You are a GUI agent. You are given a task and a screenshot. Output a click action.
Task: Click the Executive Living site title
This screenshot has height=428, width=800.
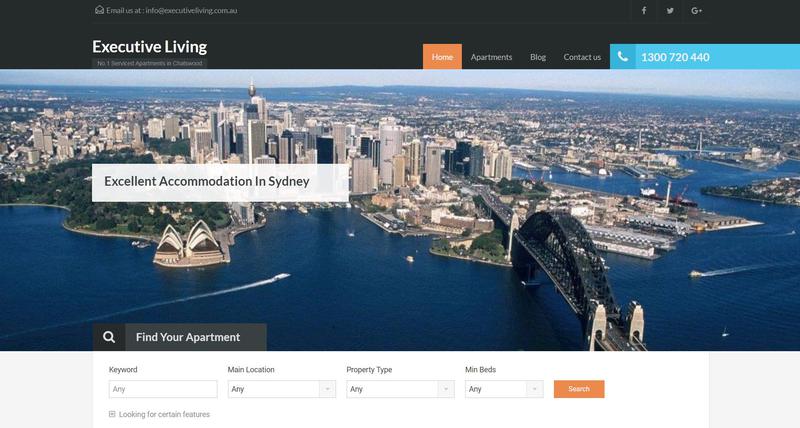[x=149, y=47]
